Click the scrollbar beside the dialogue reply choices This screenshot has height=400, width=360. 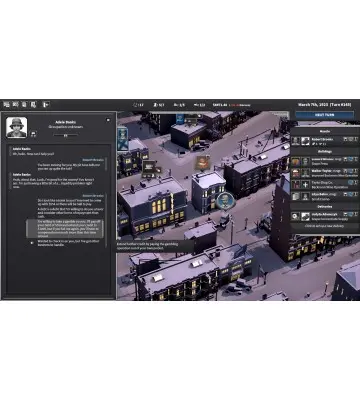tap(106, 220)
